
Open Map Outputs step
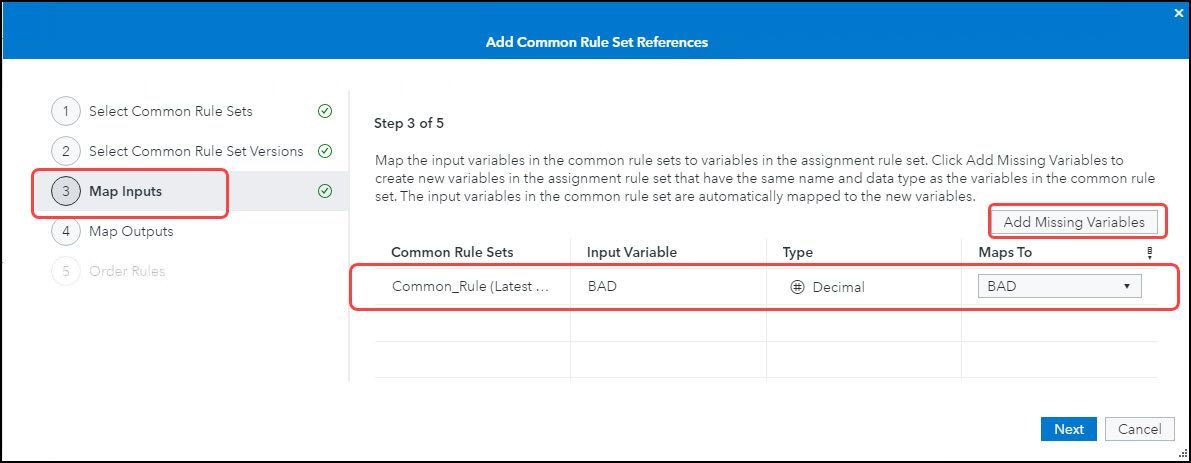(131, 231)
